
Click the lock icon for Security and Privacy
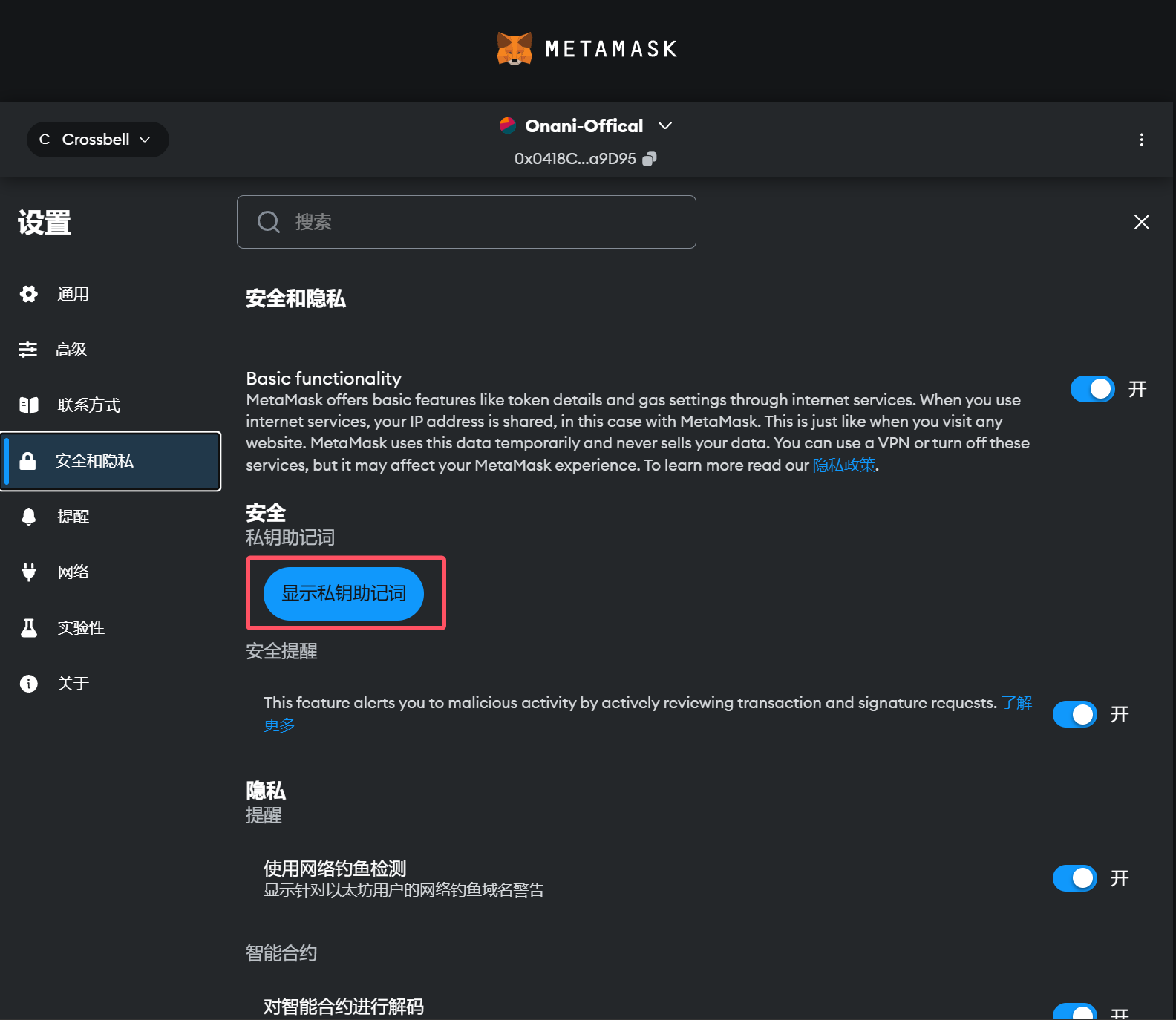[x=27, y=461]
